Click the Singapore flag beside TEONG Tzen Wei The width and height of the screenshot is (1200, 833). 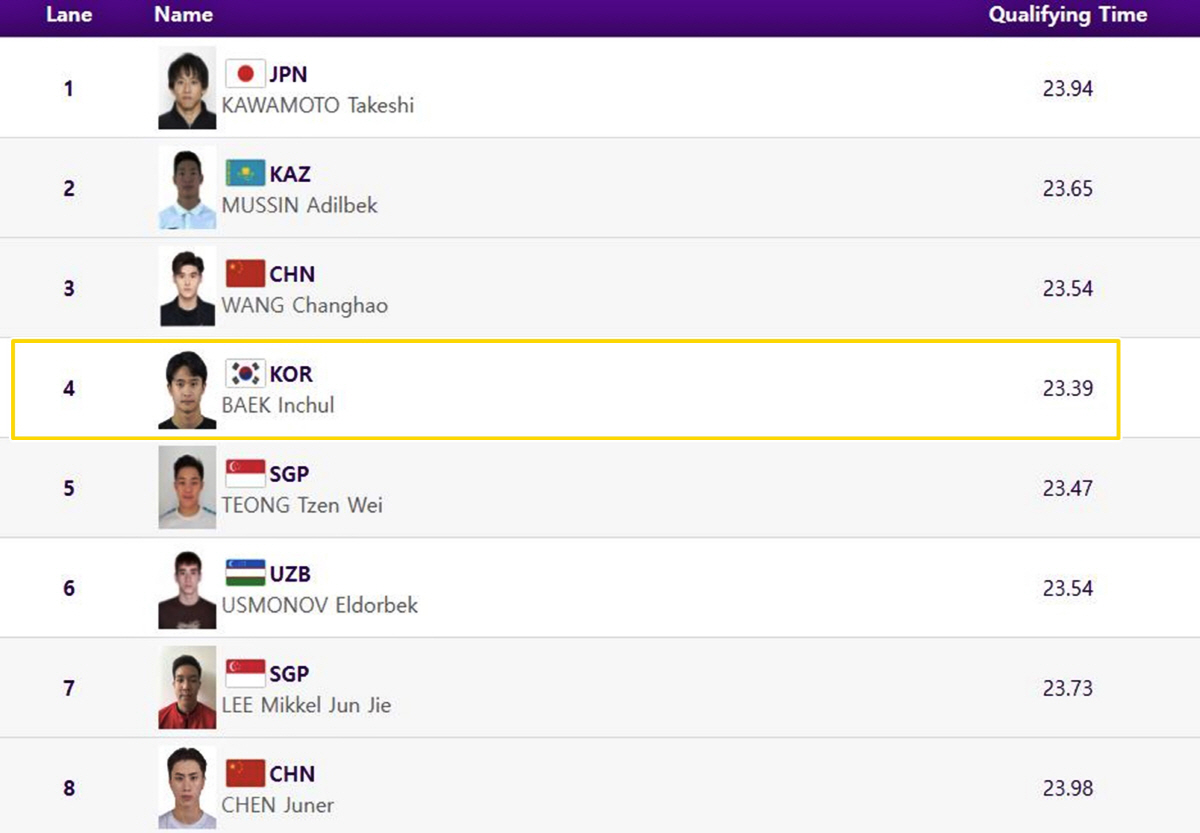pyautogui.click(x=245, y=474)
